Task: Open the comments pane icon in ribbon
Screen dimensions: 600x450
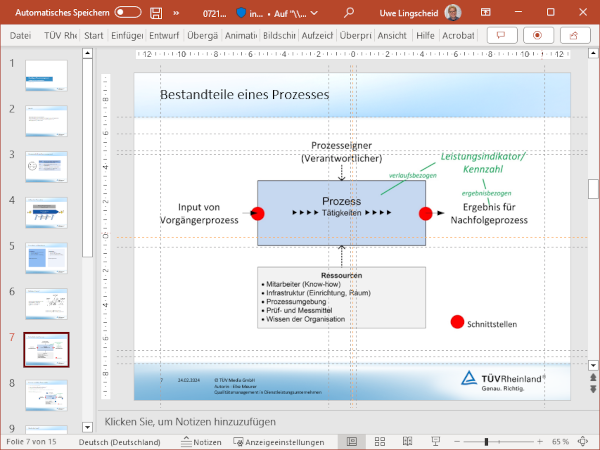Action: pyautogui.click(x=500, y=35)
